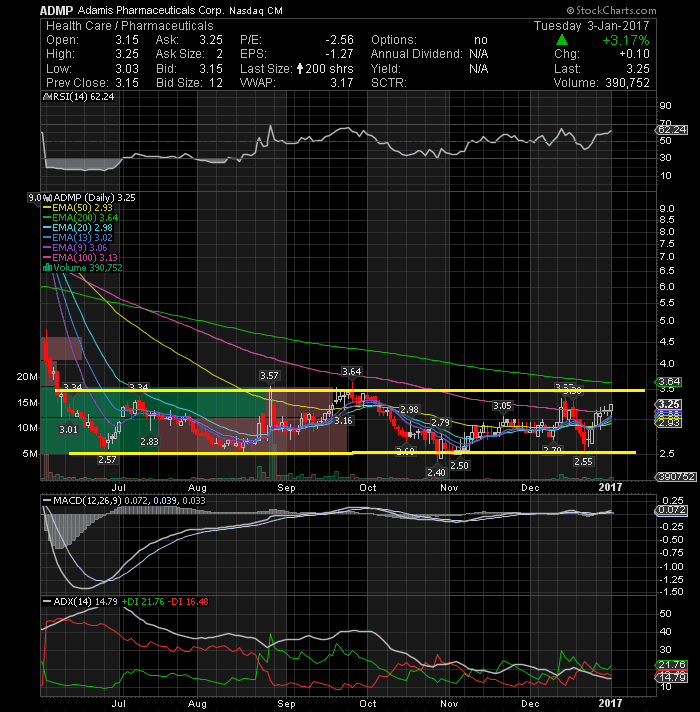Click the 3.64 peak label on the chart

352,371
